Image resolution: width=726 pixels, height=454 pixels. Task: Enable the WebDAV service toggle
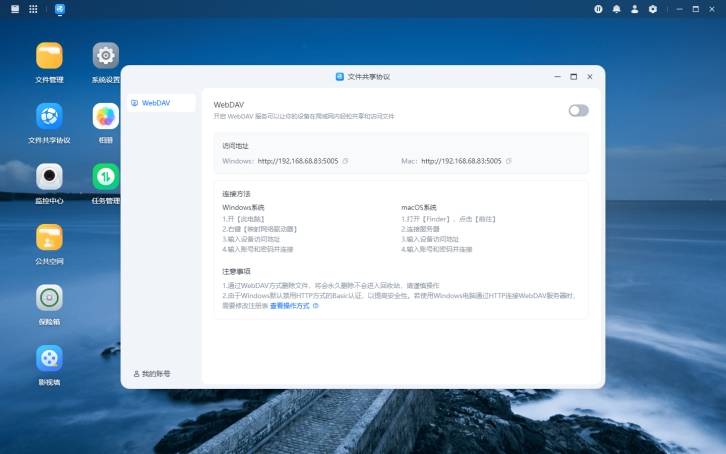578,110
